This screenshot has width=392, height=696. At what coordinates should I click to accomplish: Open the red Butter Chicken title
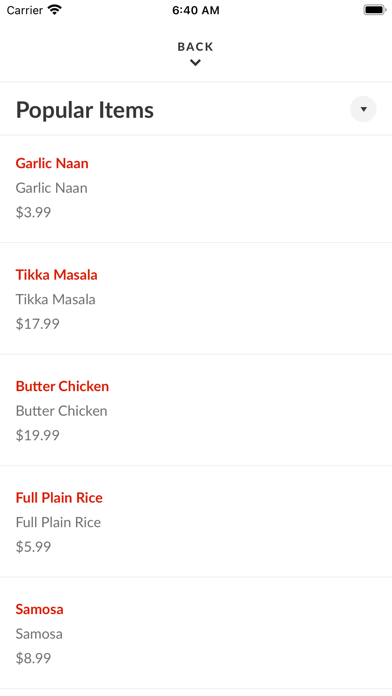(62, 386)
